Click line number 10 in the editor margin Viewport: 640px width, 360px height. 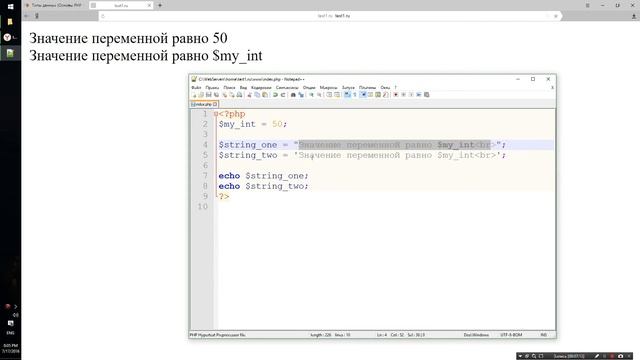pyautogui.click(x=203, y=207)
